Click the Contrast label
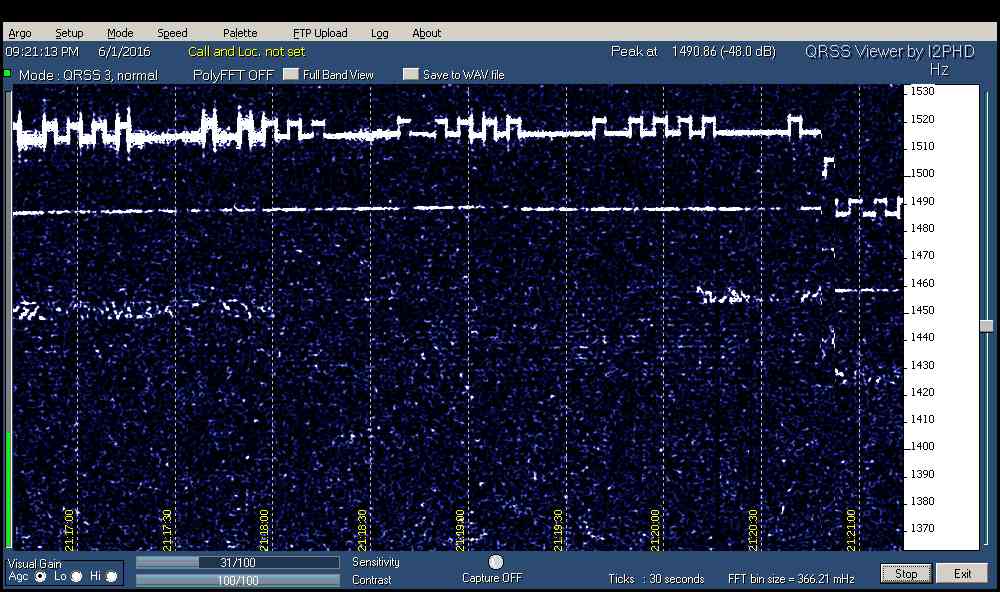1000x592 pixels. 372,580
